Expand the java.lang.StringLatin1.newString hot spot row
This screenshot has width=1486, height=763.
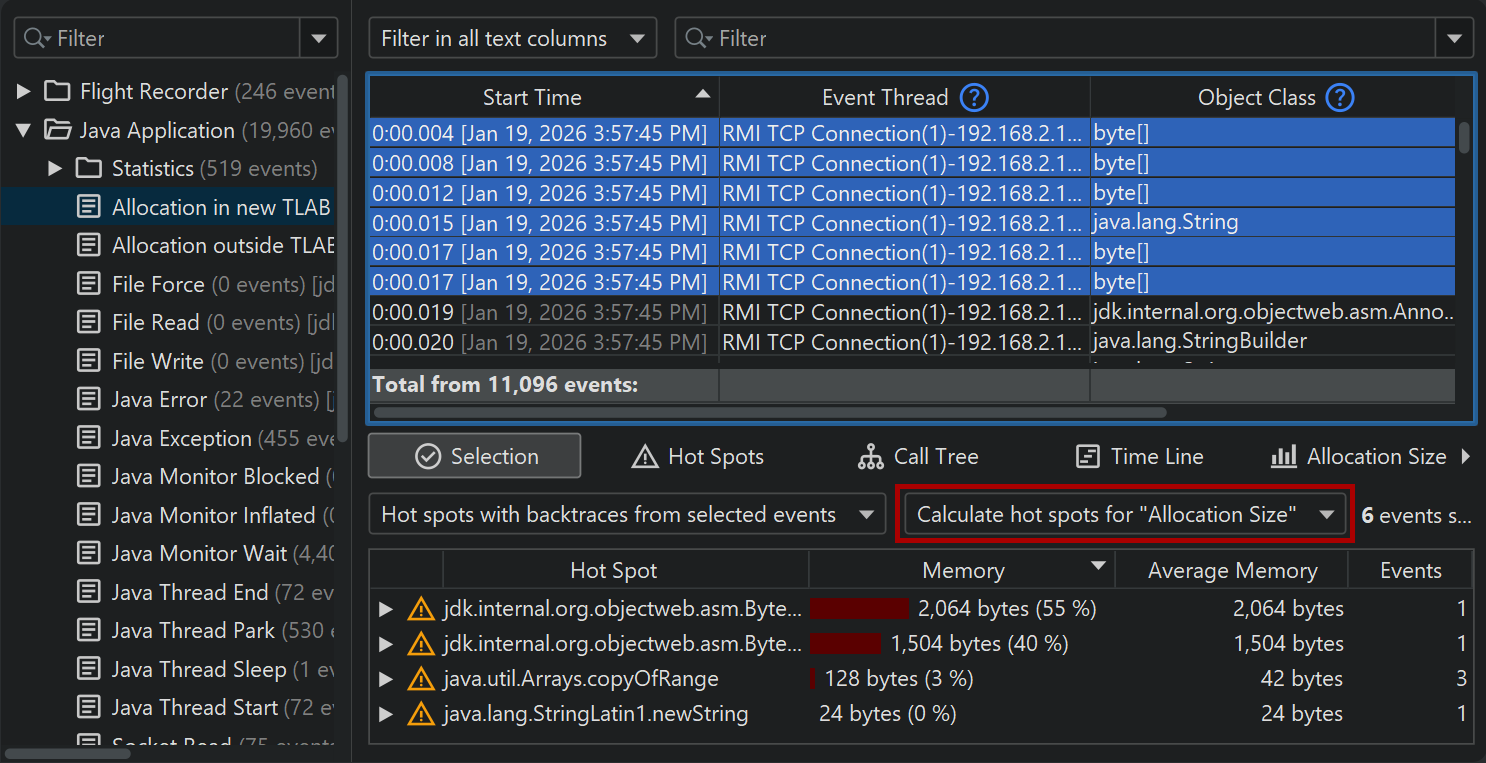(386, 714)
